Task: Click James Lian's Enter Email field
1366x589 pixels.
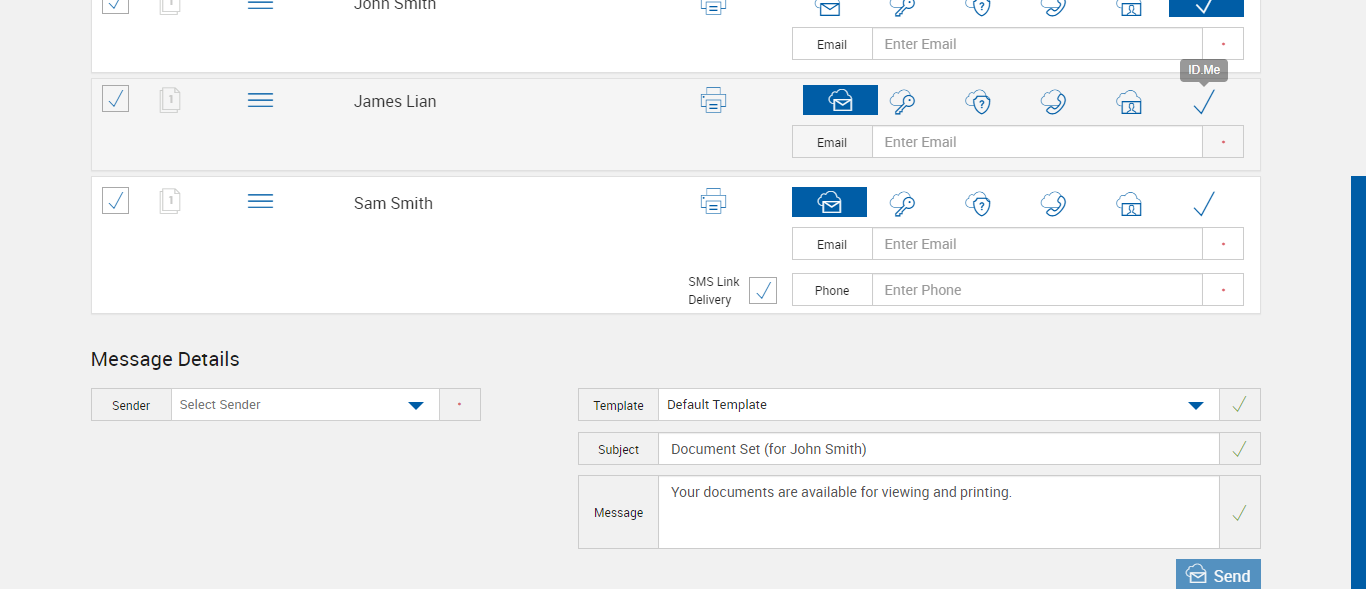Action: point(1036,142)
